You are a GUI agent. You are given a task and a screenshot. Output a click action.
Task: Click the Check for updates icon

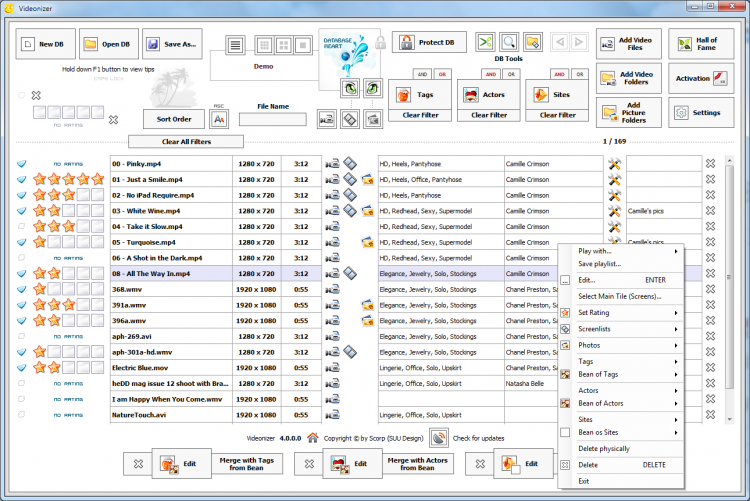point(438,437)
